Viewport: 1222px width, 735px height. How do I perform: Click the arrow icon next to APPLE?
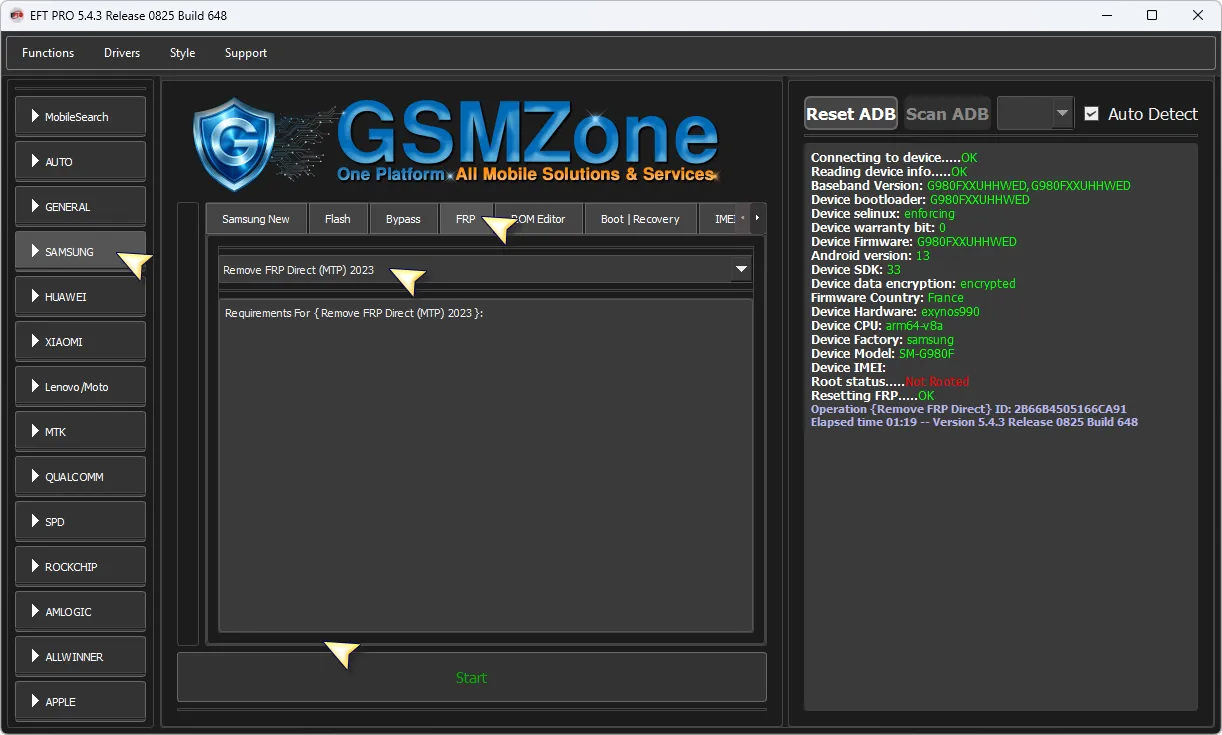point(35,702)
